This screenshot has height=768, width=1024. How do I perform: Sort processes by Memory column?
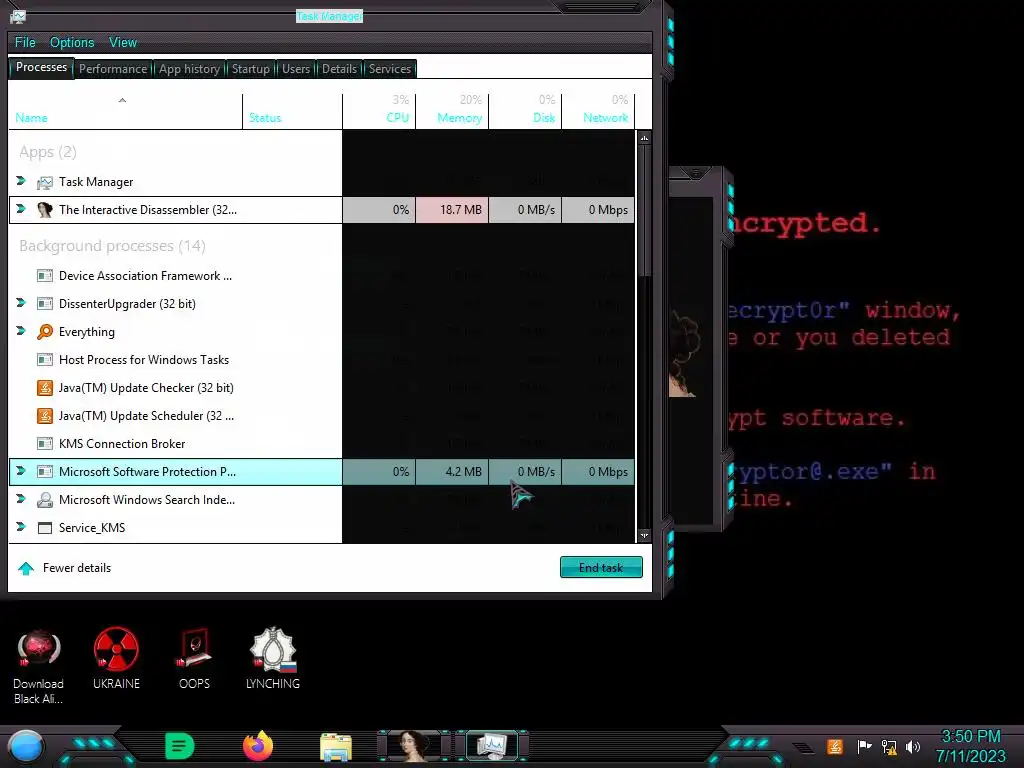[452, 111]
